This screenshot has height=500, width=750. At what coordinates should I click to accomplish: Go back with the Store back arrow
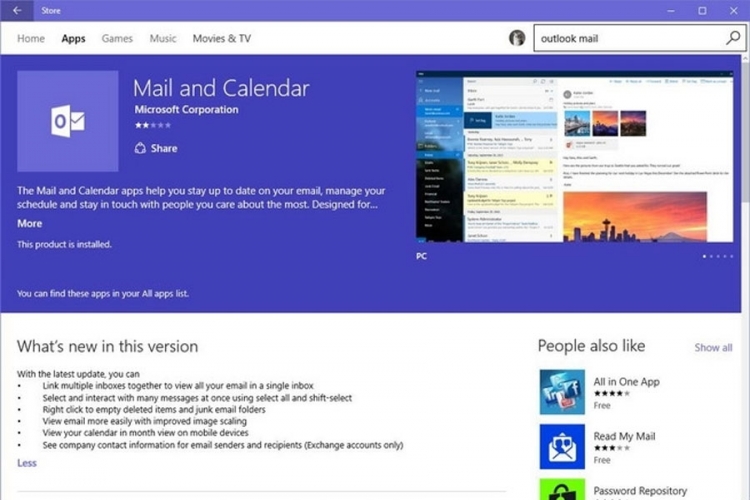17,10
